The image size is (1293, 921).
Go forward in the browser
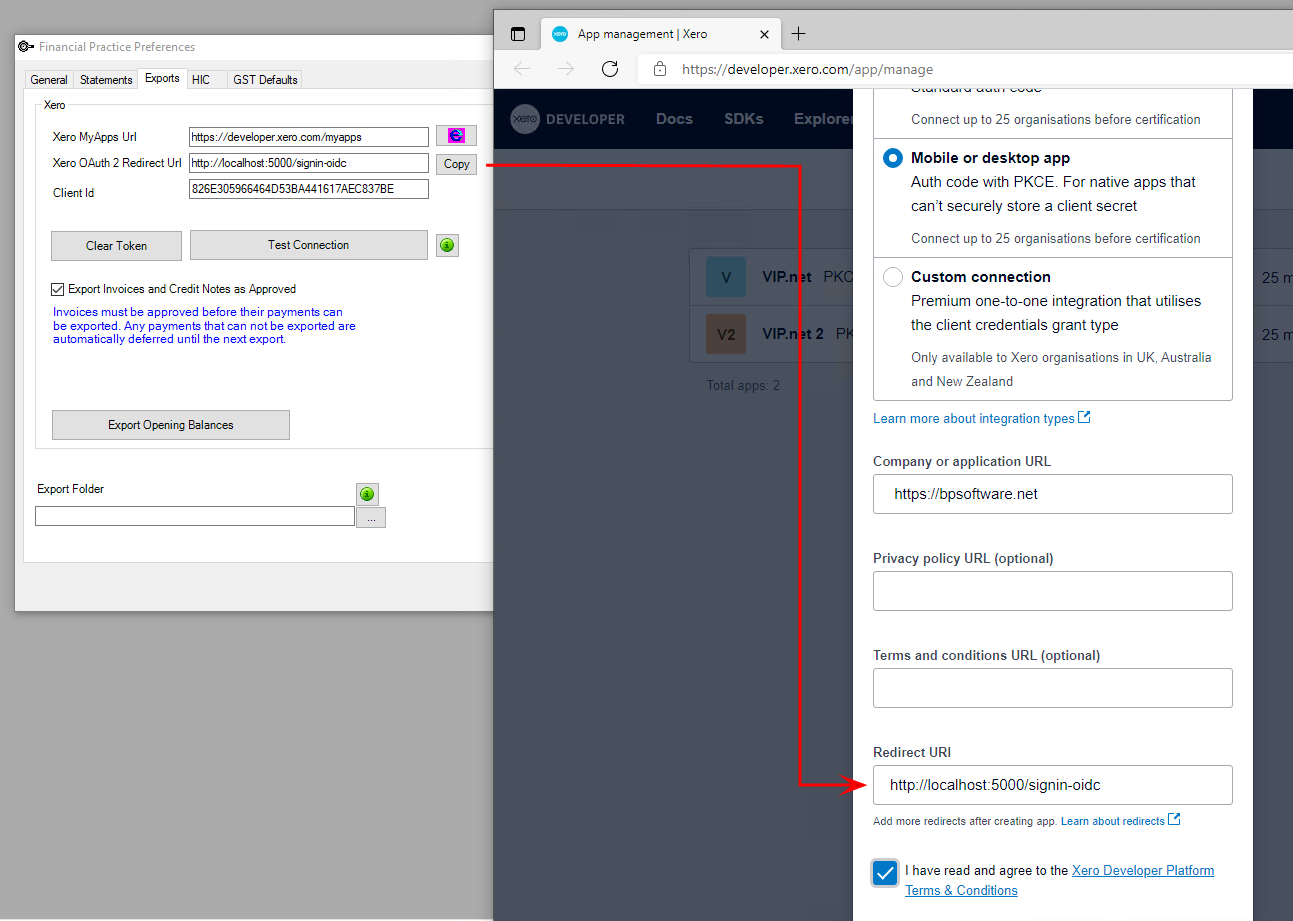point(566,69)
